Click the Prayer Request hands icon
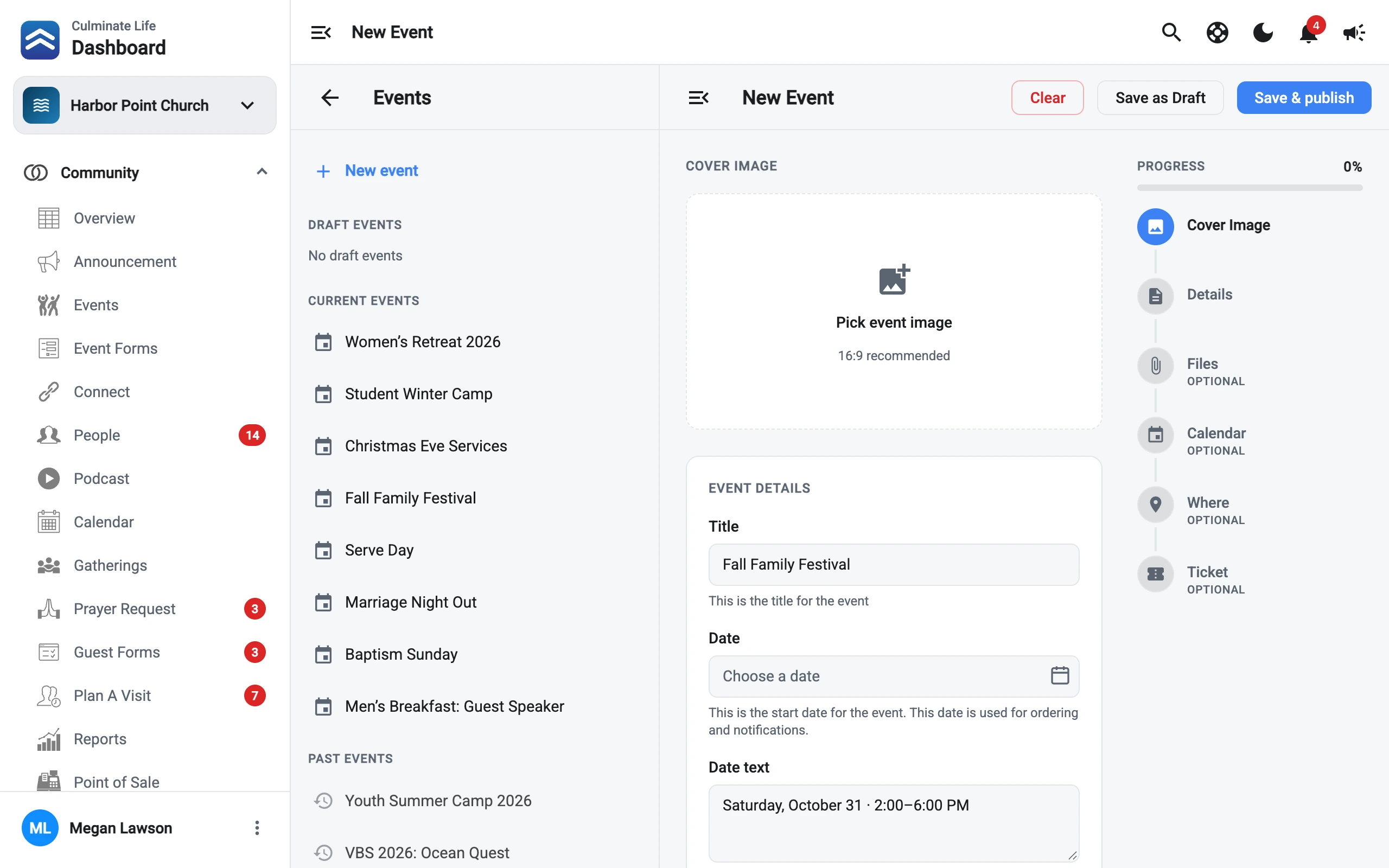 (x=49, y=609)
